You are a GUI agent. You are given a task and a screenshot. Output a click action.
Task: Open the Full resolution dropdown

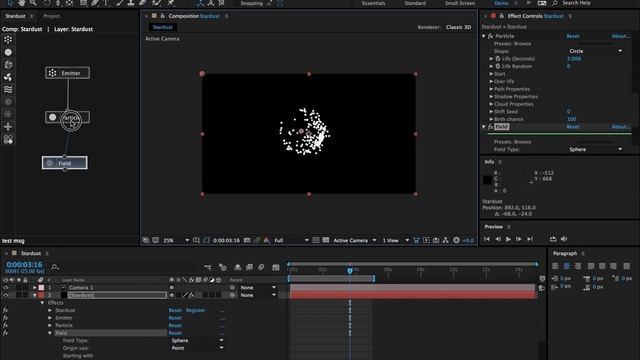(x=291, y=240)
